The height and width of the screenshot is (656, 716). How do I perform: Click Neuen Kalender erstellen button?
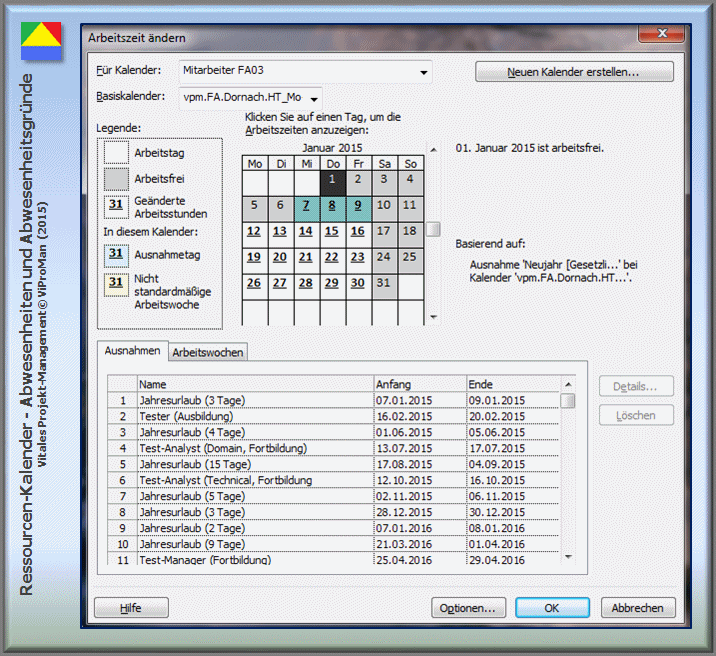[574, 72]
